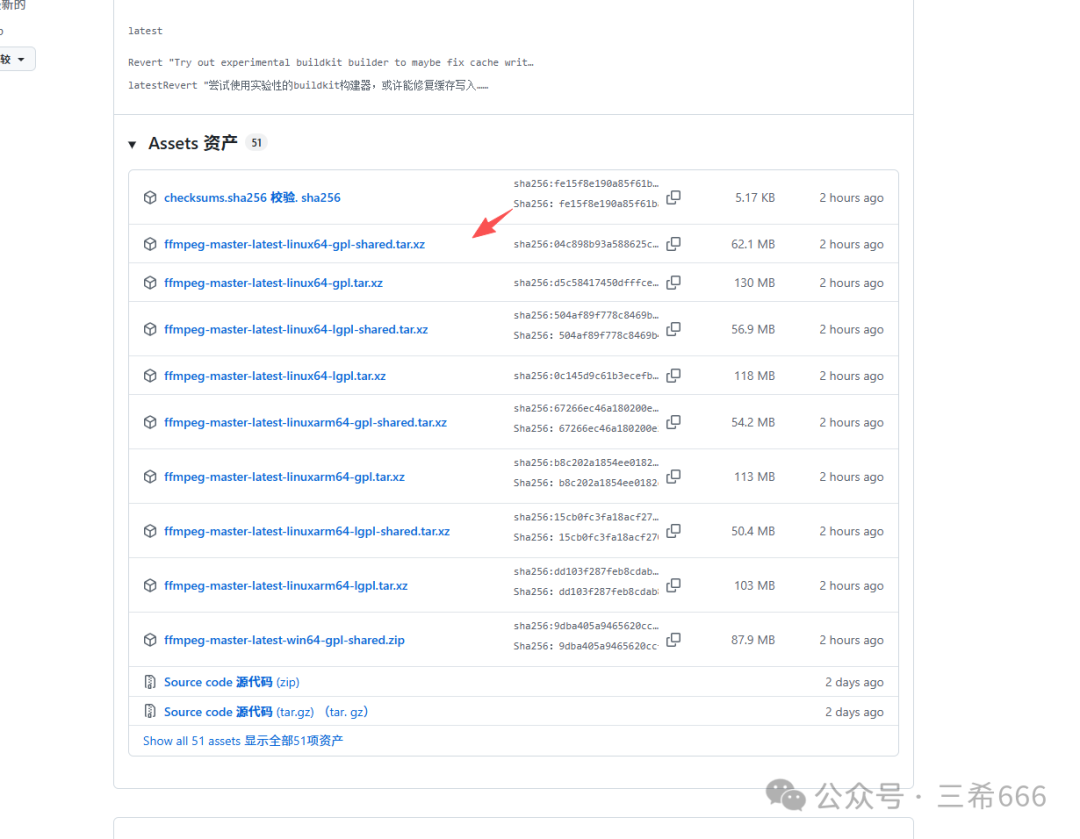
Task: Click size text 103 MB
Action: 754,586
